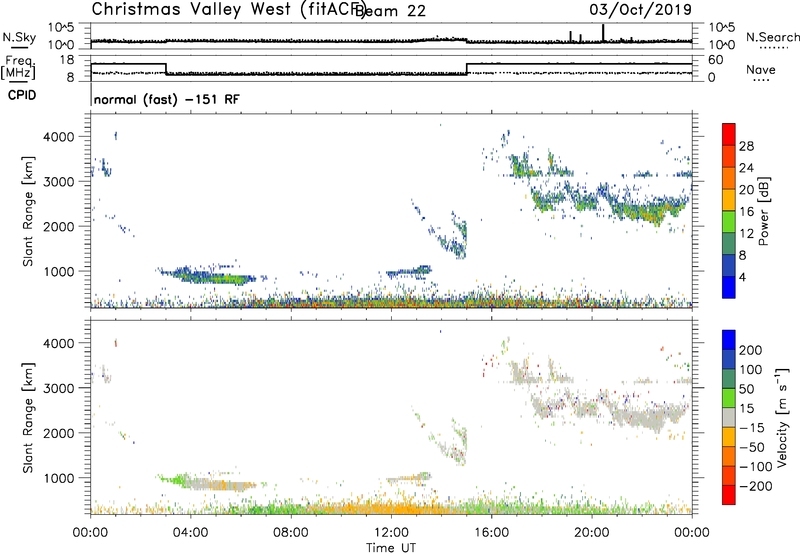
Task: Click the -100 tick label on Velocity colorbar
Action: point(756,466)
